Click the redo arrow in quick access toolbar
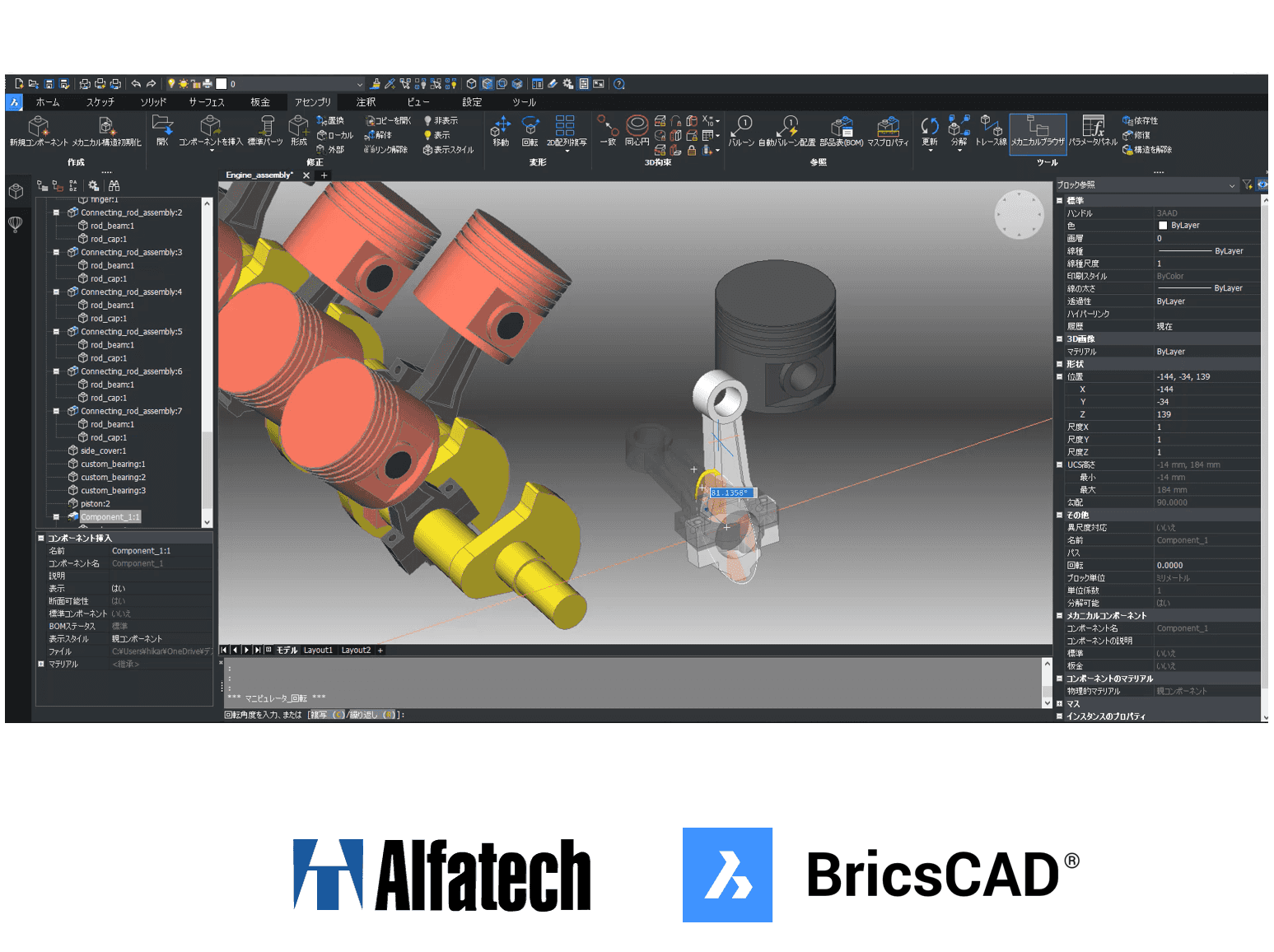Viewport: 1274px width, 952px height. point(151,84)
